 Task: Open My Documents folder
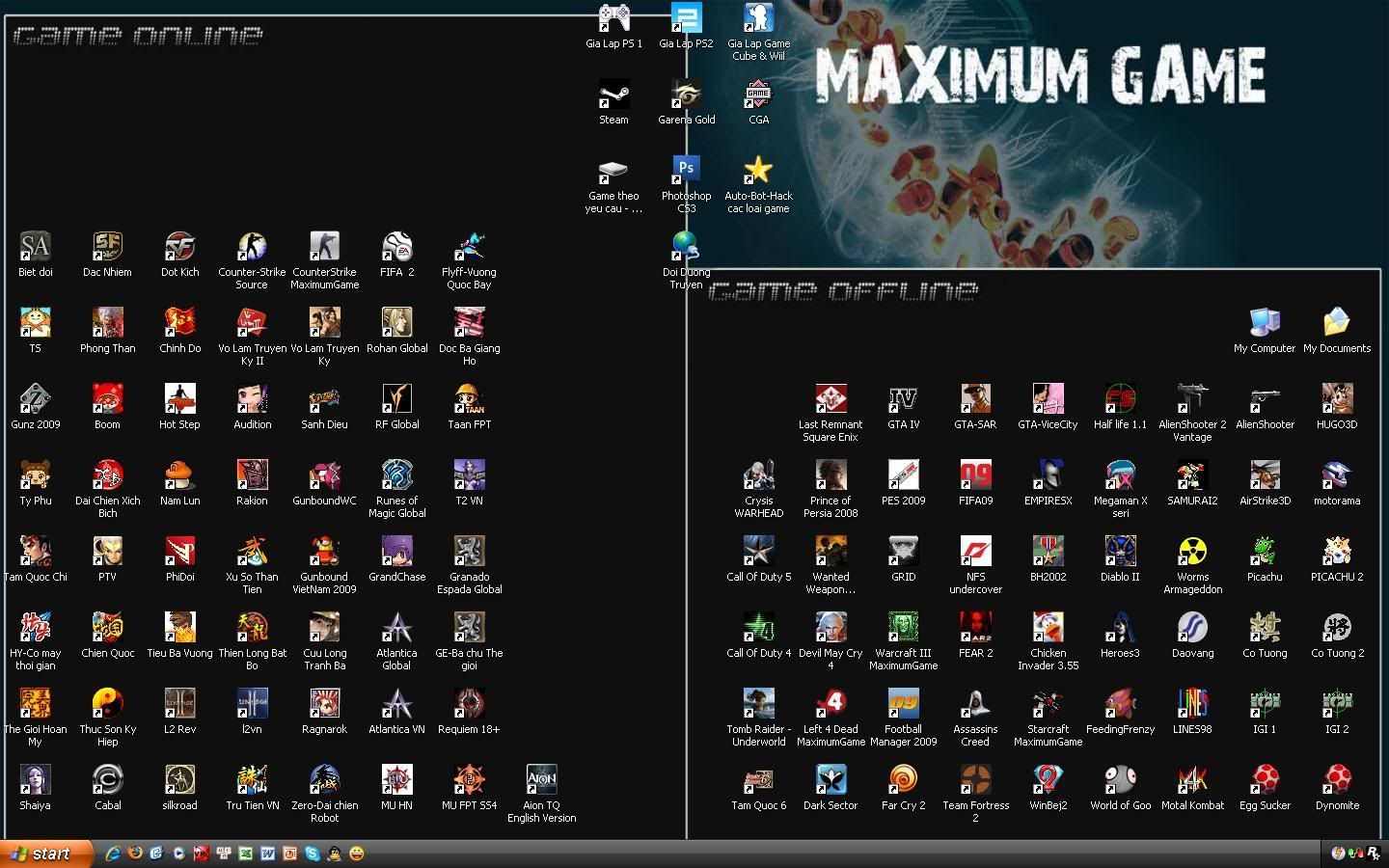1337,323
